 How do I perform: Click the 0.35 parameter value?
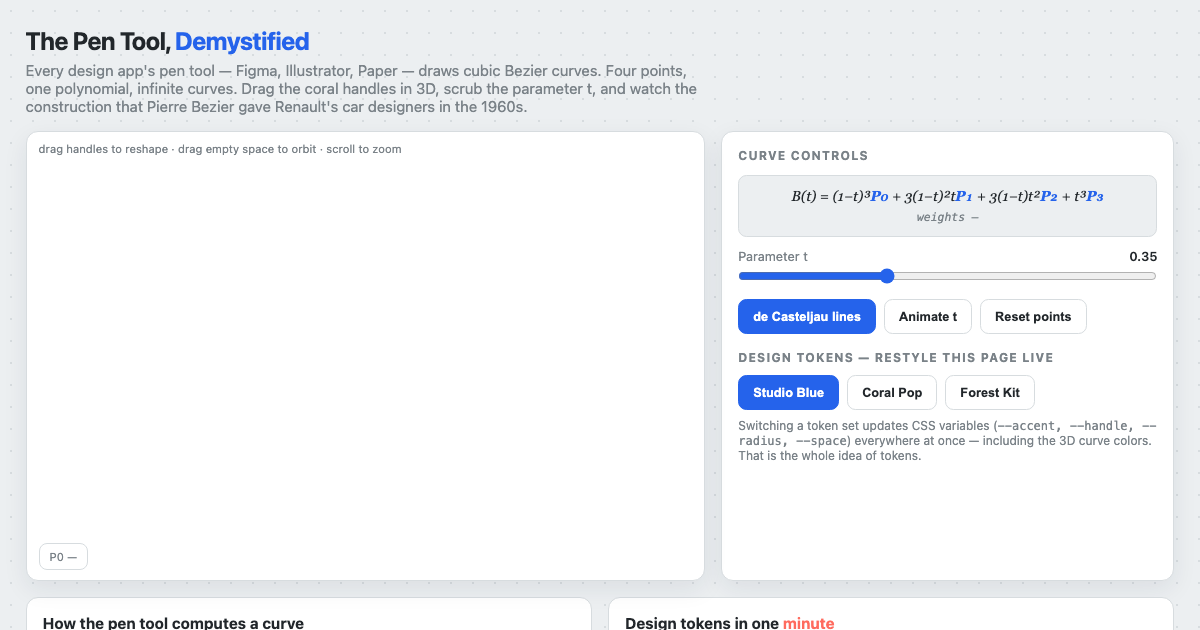(x=1143, y=256)
